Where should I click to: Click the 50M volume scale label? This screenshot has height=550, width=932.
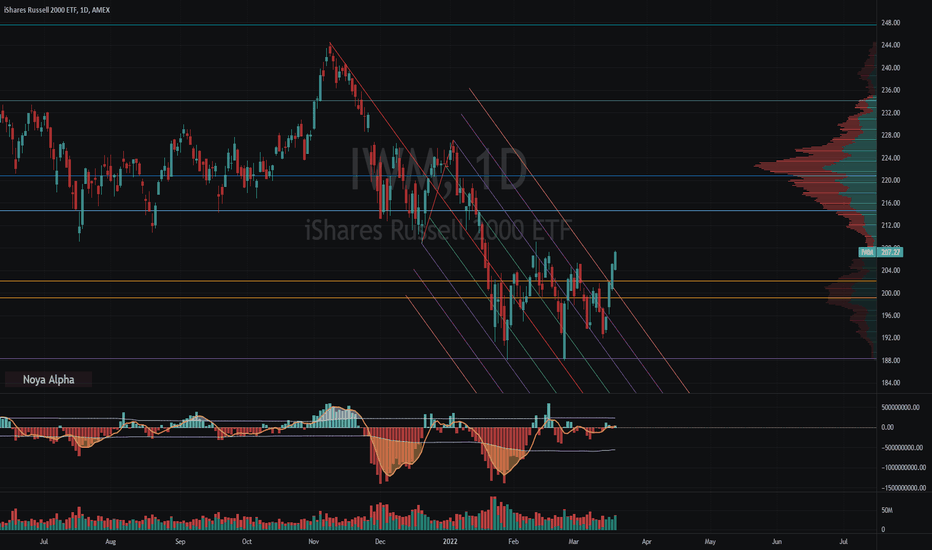tap(887, 511)
